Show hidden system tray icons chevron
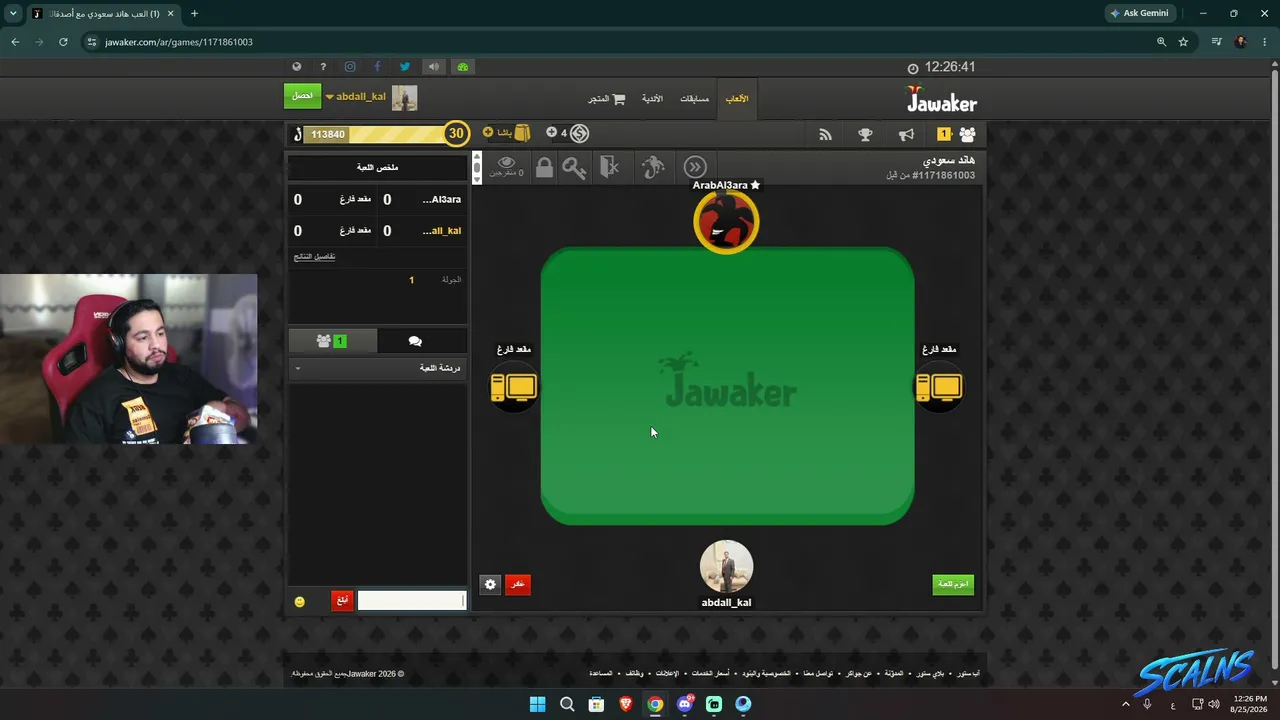The image size is (1280, 720). pyautogui.click(x=1125, y=704)
